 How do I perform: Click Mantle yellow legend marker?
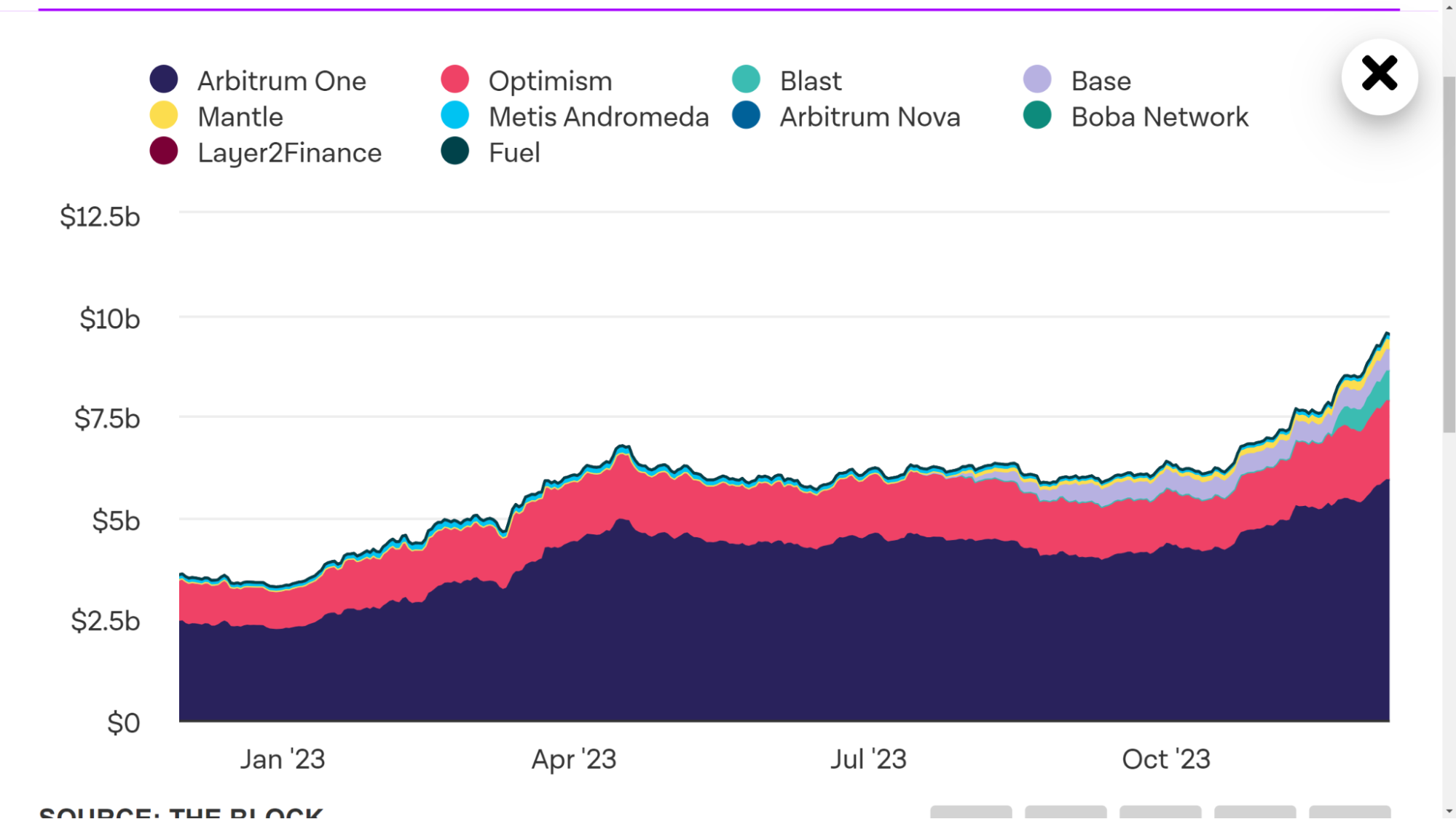coord(164,116)
